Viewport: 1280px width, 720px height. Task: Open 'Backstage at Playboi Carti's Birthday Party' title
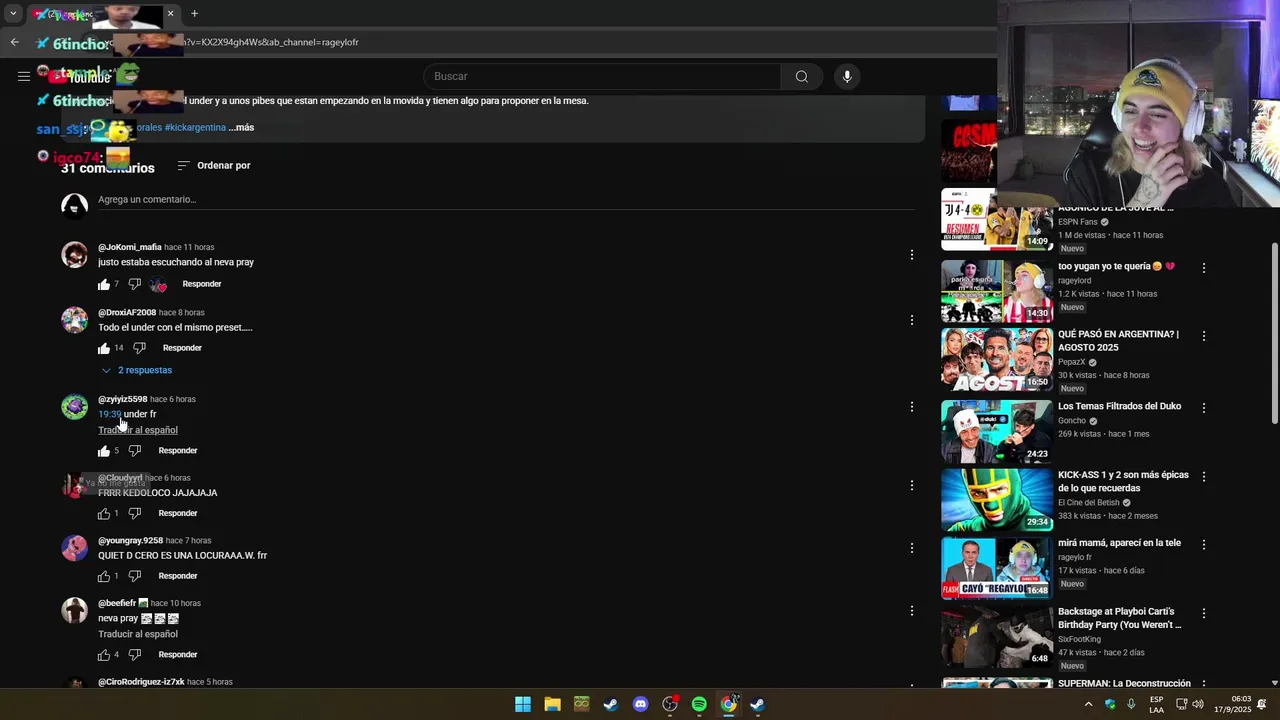[x=1119, y=618]
